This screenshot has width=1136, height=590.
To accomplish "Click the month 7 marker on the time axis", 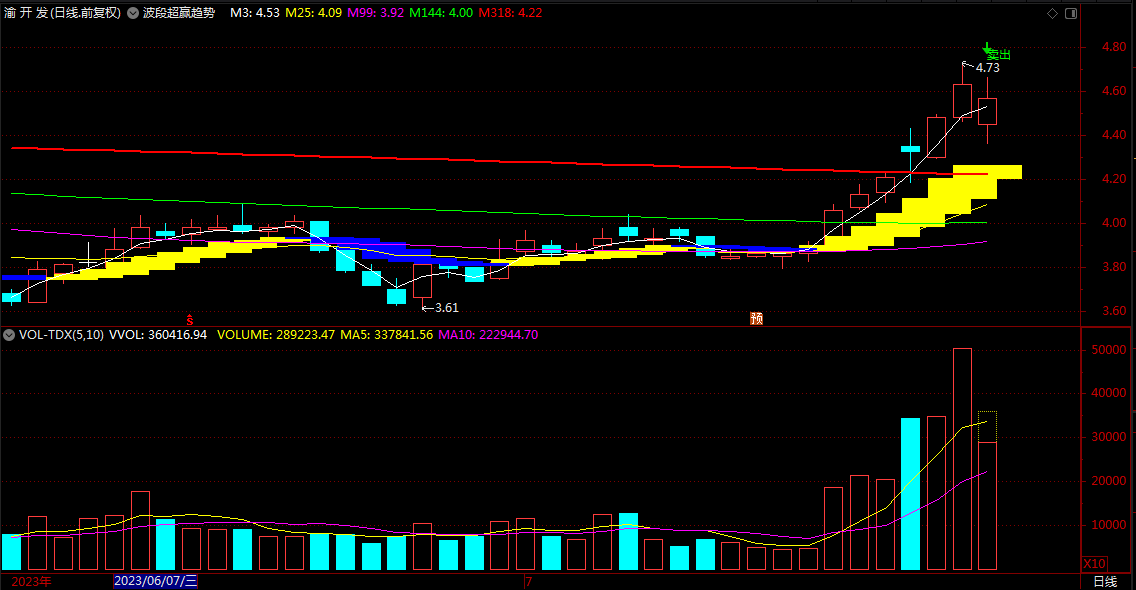I will point(529,582).
